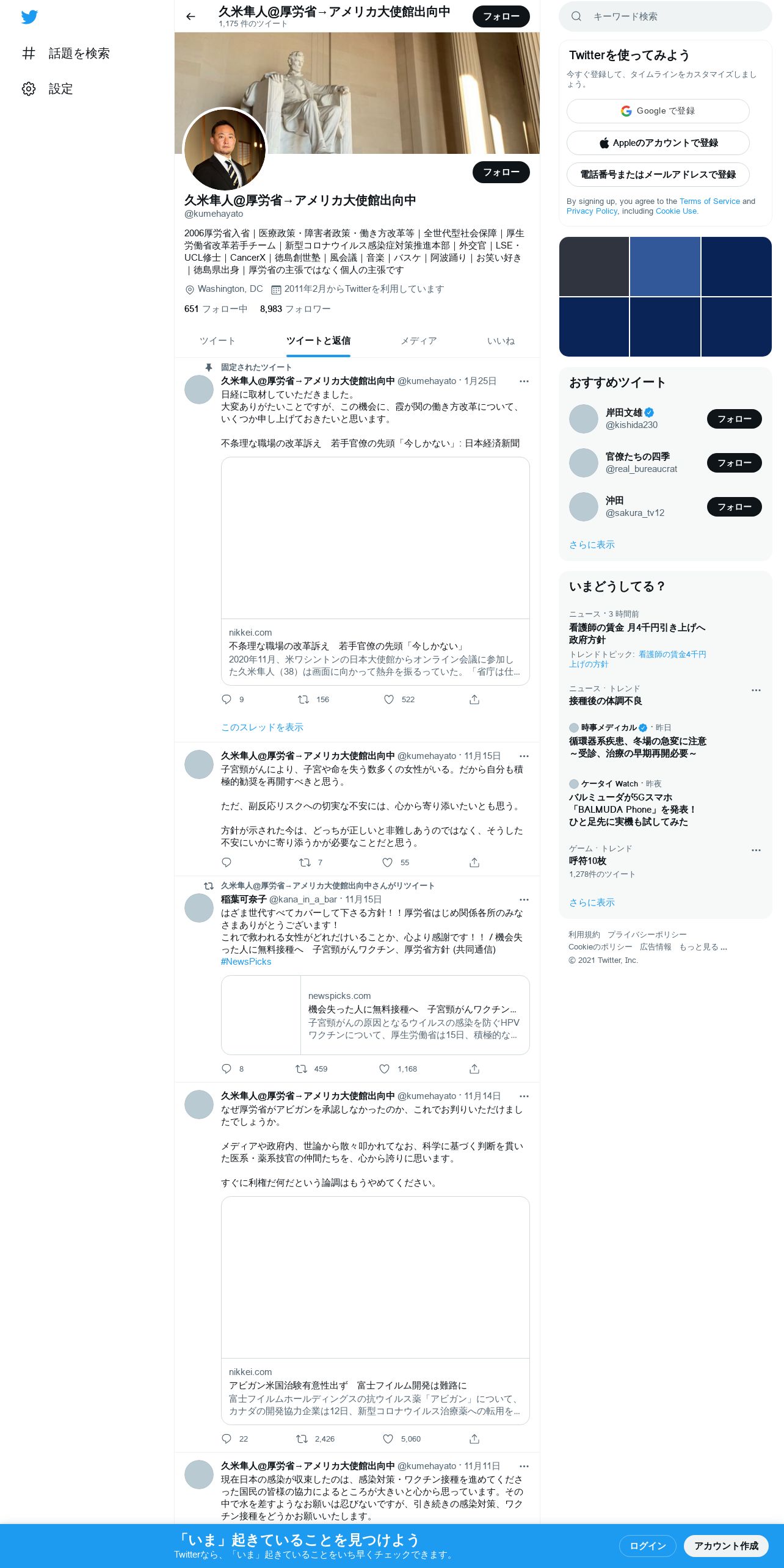Follow 官僚たちの四季
The width and height of the screenshot is (784, 1568).
pos(735,463)
